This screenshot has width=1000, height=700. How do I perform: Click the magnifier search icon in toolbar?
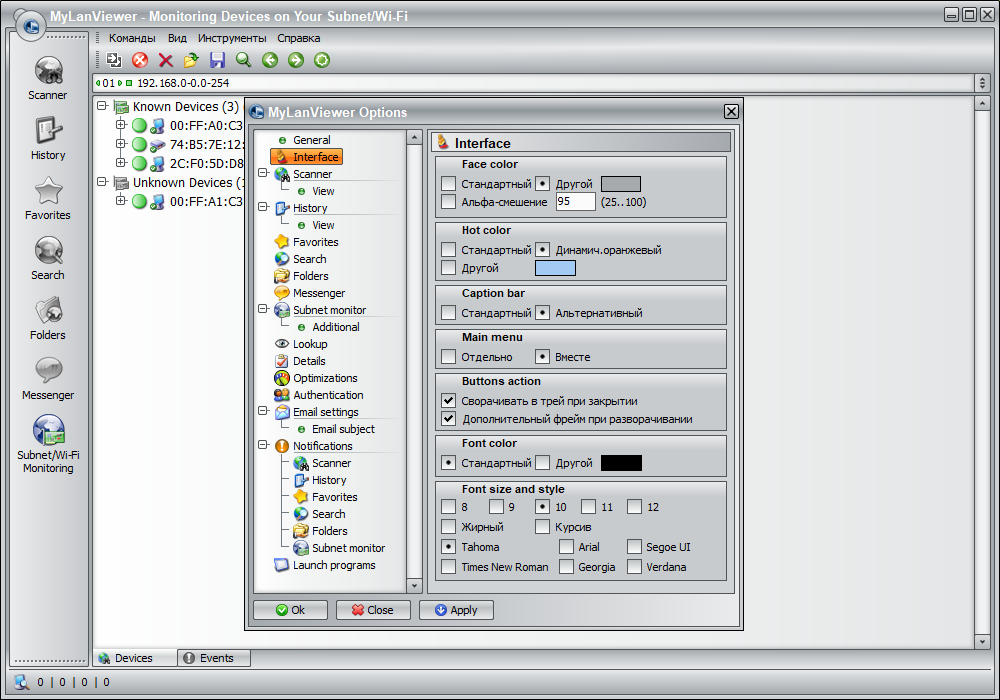click(x=243, y=61)
